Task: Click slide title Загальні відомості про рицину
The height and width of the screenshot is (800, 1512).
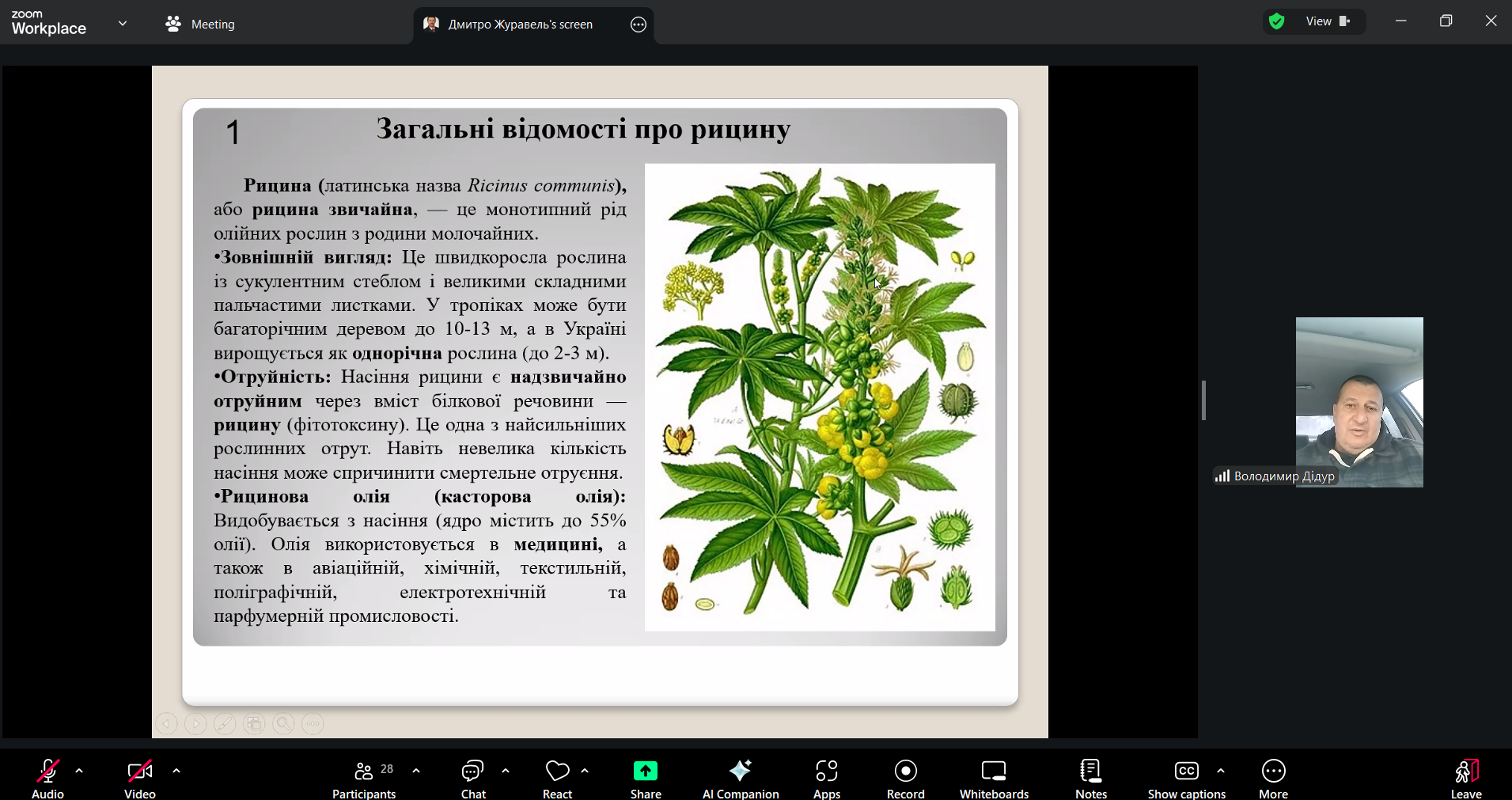Action: (x=583, y=129)
